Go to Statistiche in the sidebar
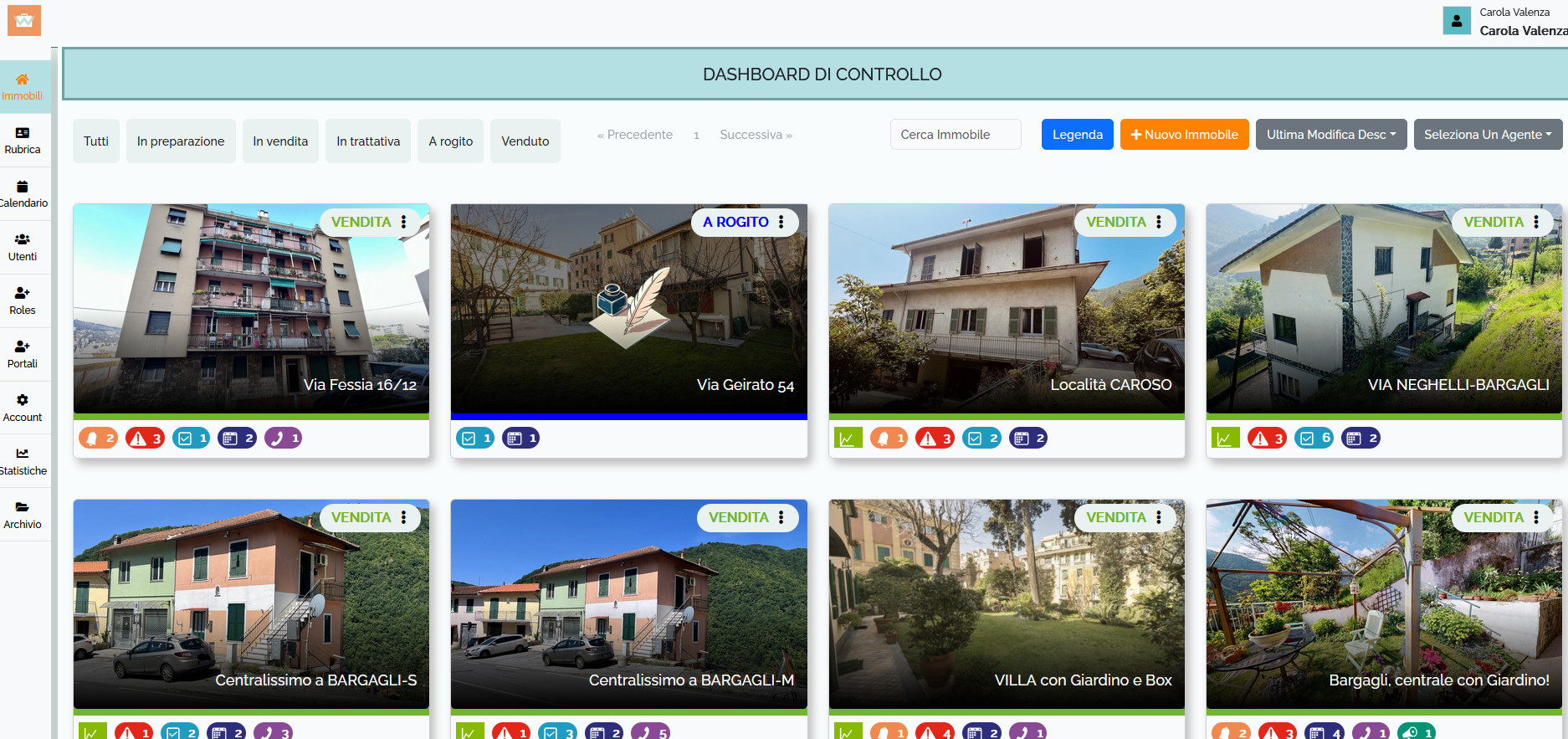The image size is (1568, 739). (23, 454)
